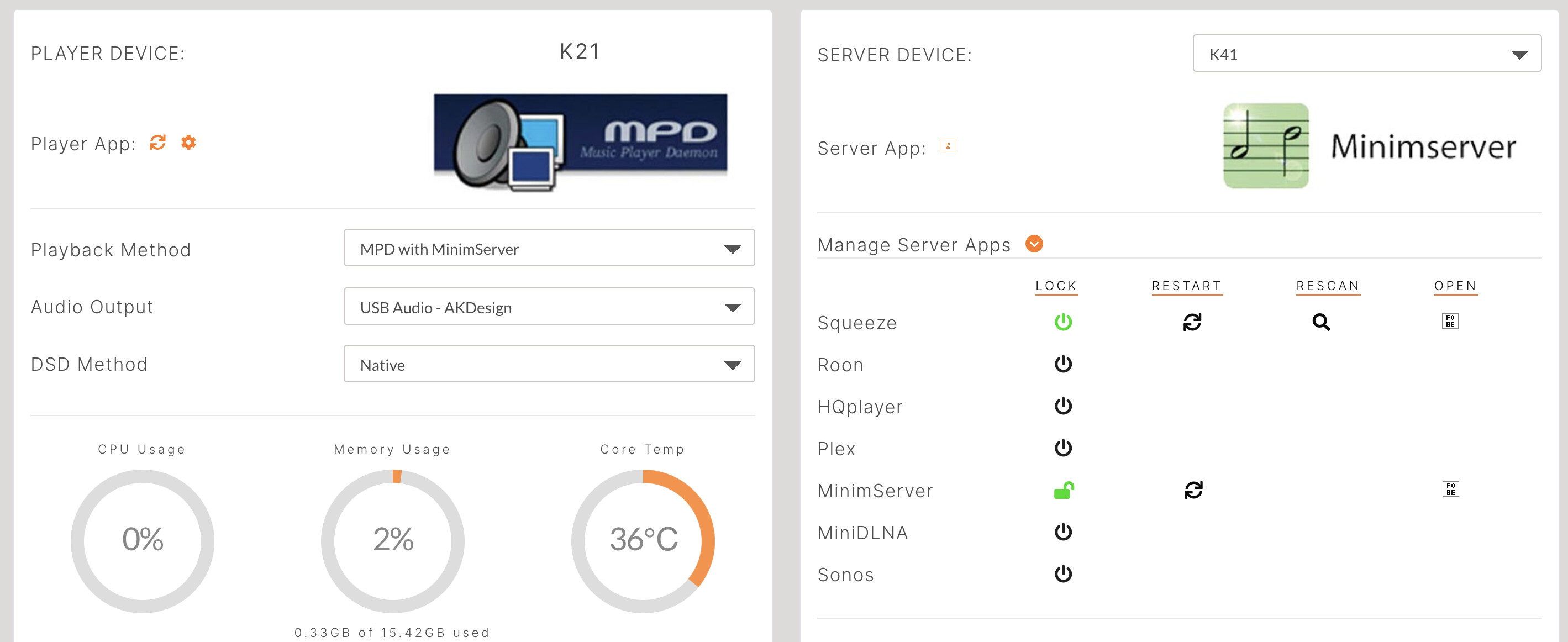Click the orange refresh icon beside Player App
The width and height of the screenshot is (1568, 642).
coord(157,143)
